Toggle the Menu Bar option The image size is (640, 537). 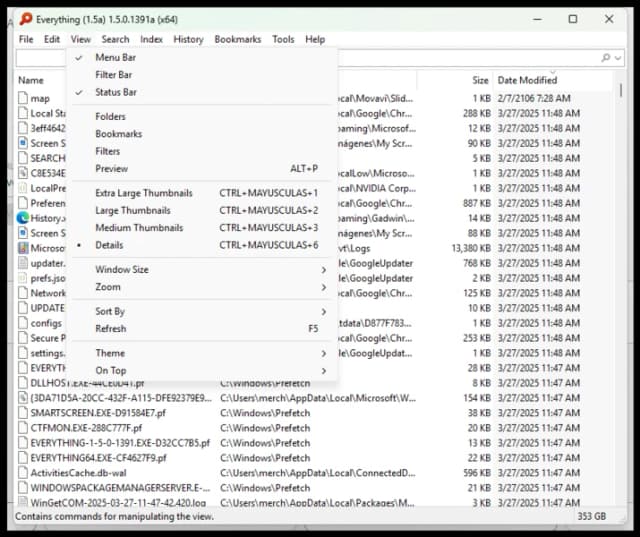(202, 58)
